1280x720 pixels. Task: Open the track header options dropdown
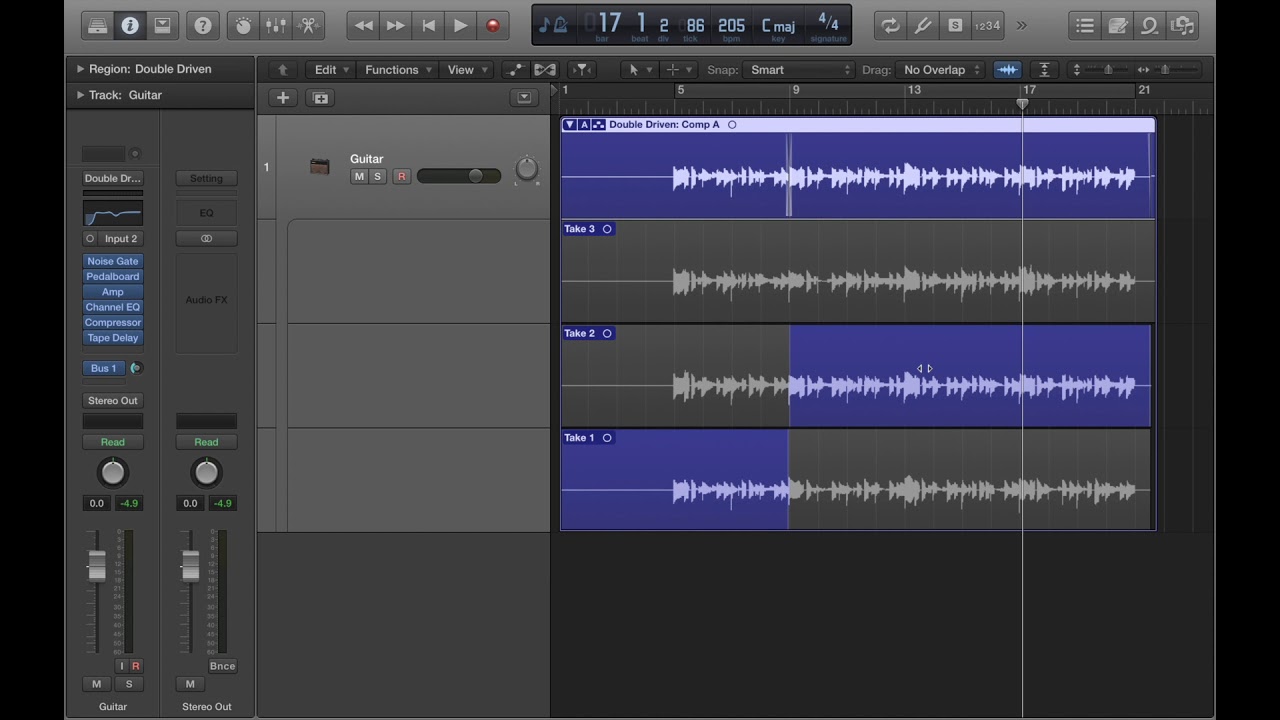pos(524,98)
